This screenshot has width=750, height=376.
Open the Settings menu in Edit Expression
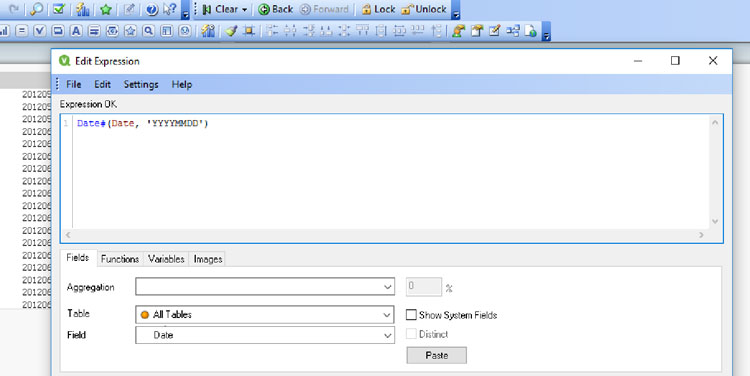[141, 84]
